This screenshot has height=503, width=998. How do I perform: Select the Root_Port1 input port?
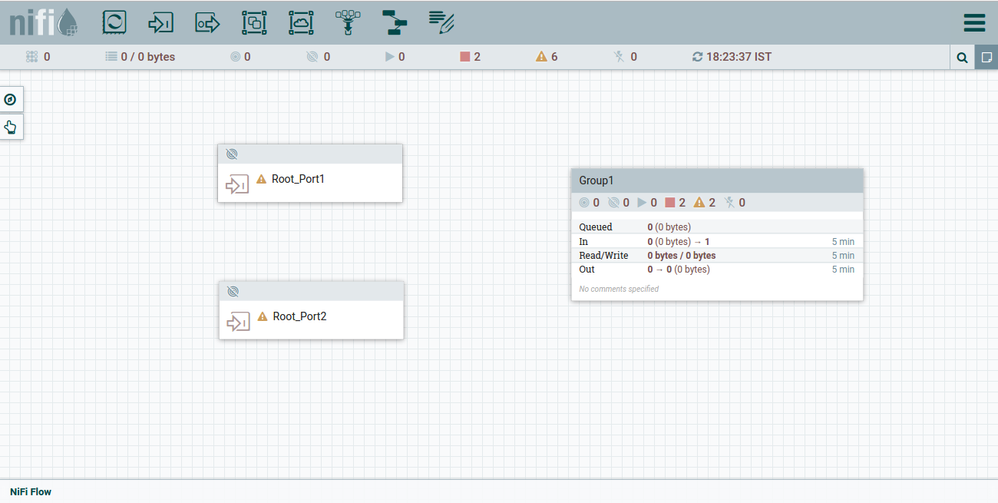click(310, 180)
